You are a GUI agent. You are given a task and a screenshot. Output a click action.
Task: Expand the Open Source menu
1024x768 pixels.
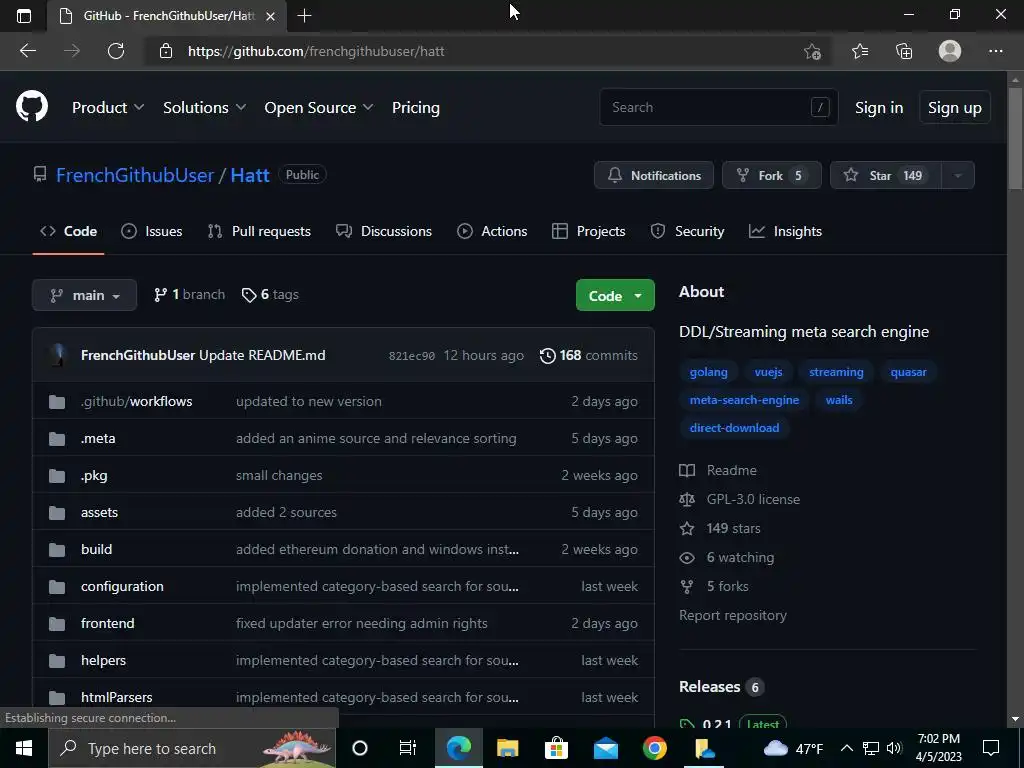pos(319,108)
